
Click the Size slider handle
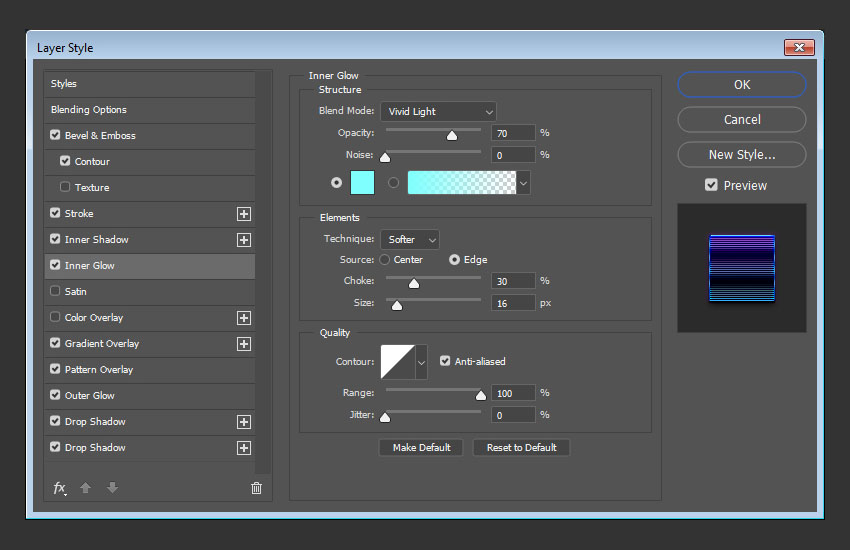(x=397, y=306)
